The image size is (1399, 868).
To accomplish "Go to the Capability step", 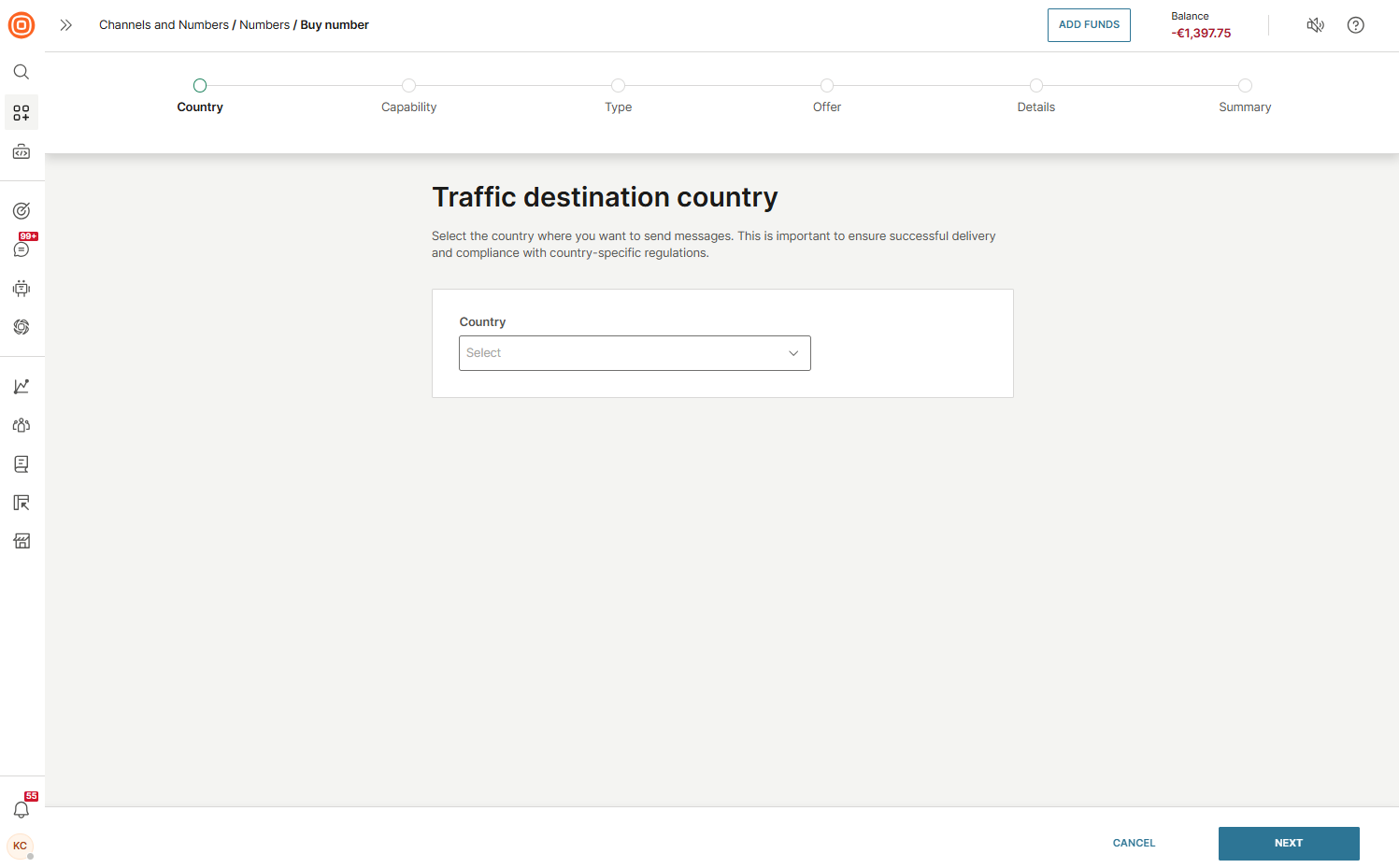I will [x=408, y=86].
